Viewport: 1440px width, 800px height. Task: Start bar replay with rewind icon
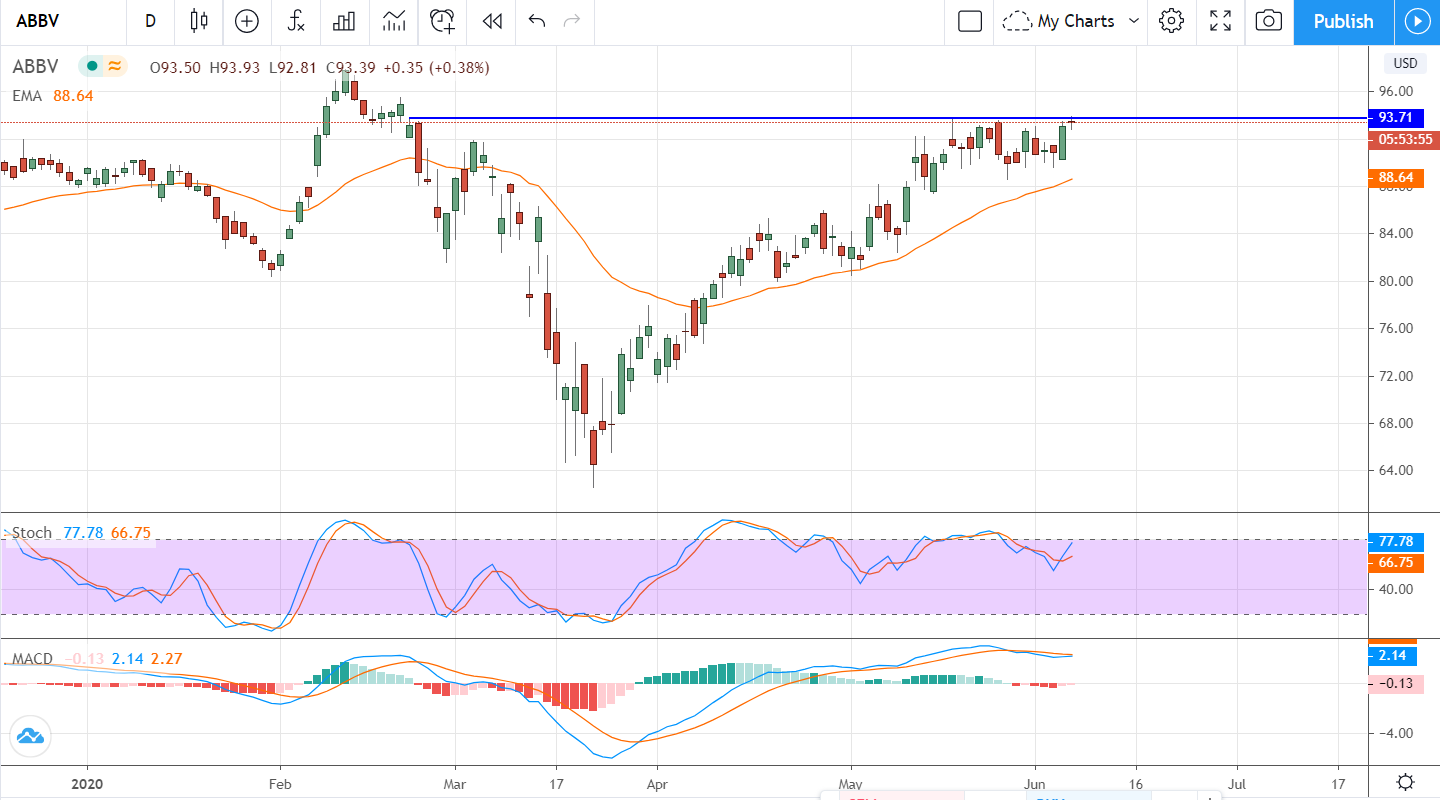tap(491, 21)
